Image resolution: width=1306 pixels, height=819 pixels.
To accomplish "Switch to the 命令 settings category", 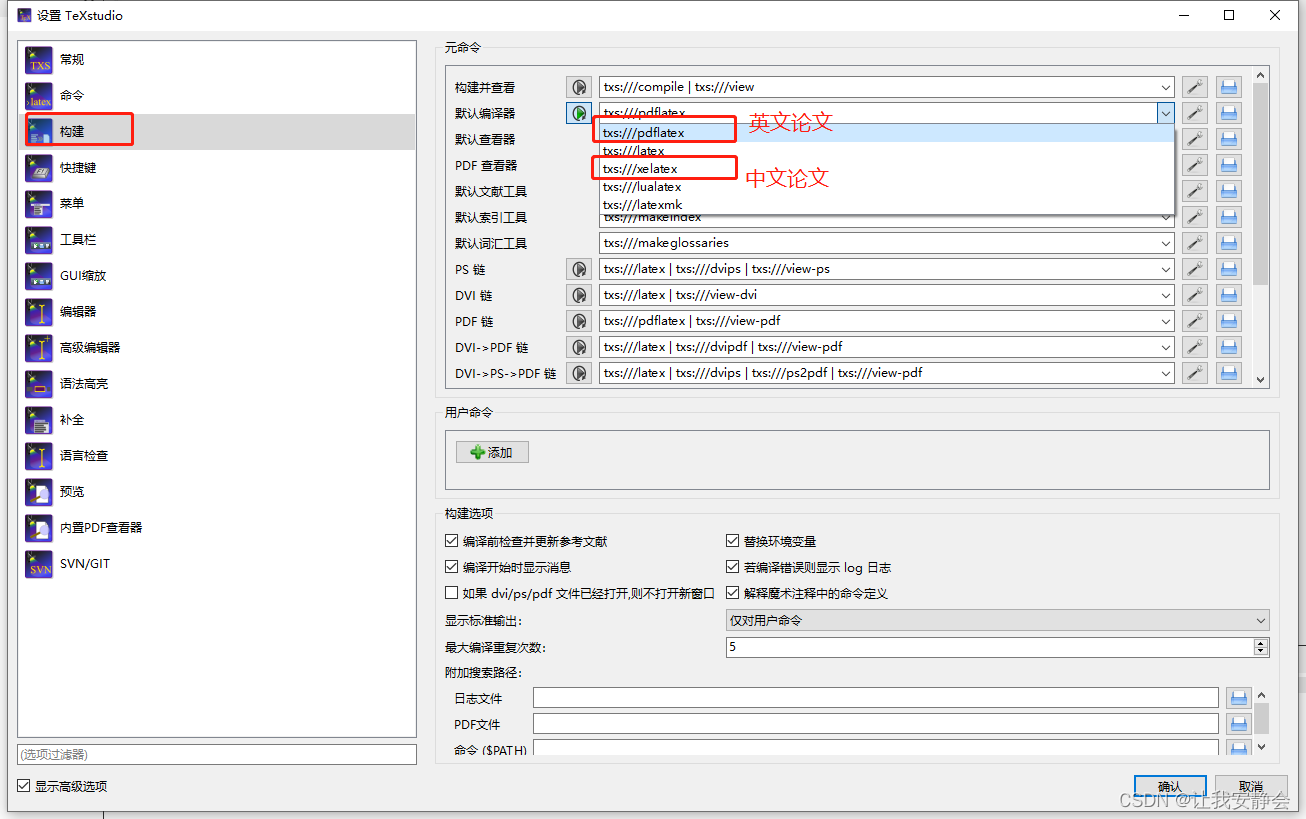I will point(71,95).
